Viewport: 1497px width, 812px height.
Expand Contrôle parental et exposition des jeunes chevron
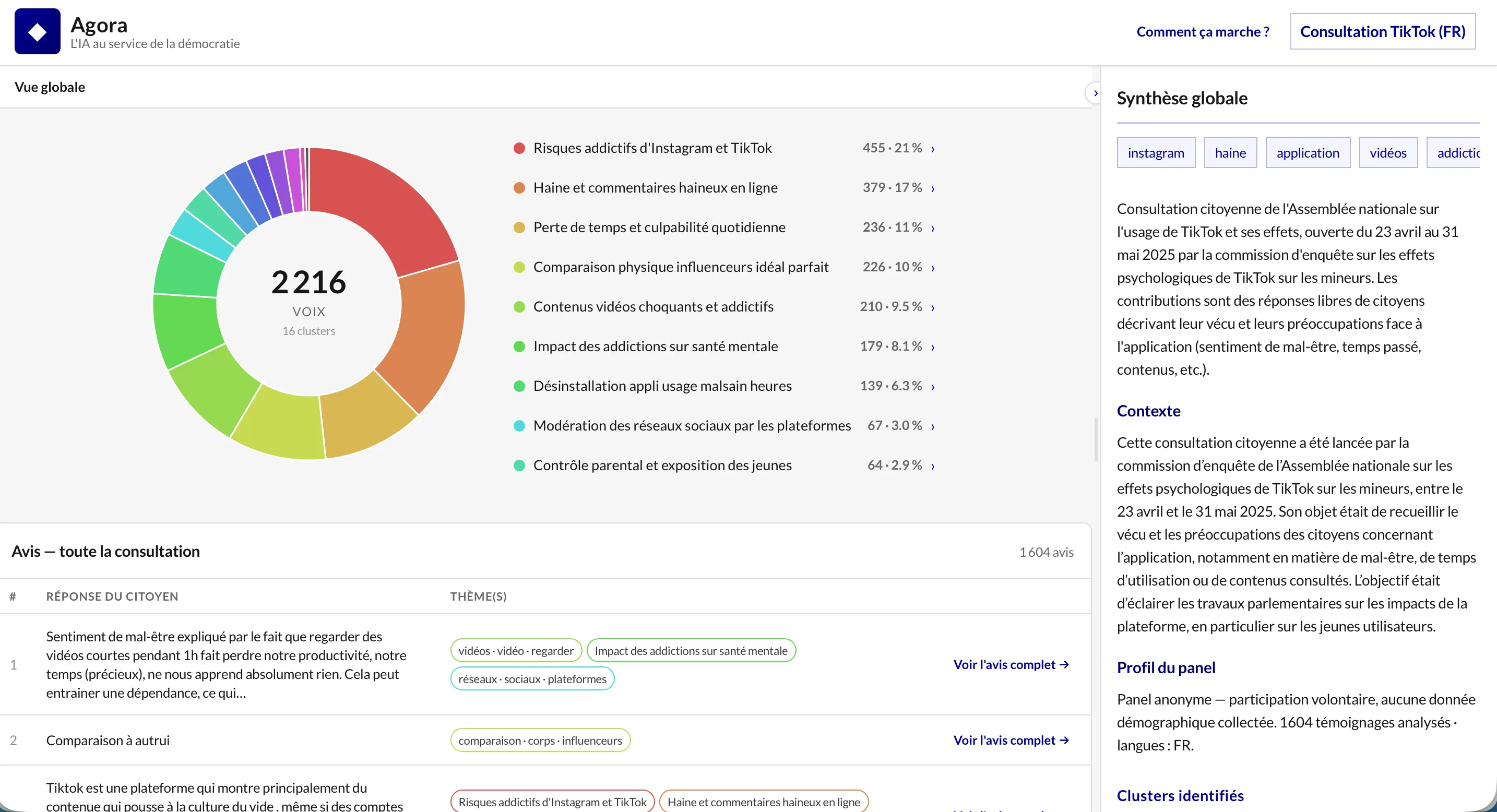(933, 466)
